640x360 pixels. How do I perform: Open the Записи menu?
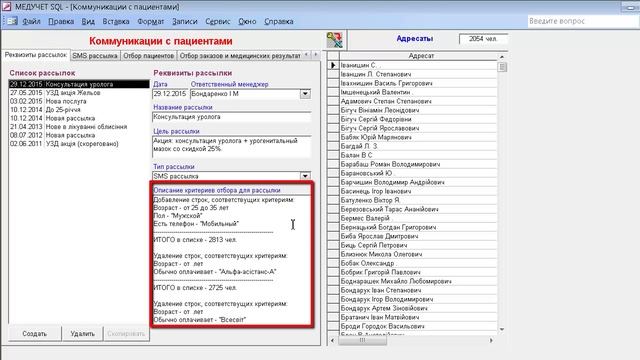pyautogui.click(x=184, y=21)
